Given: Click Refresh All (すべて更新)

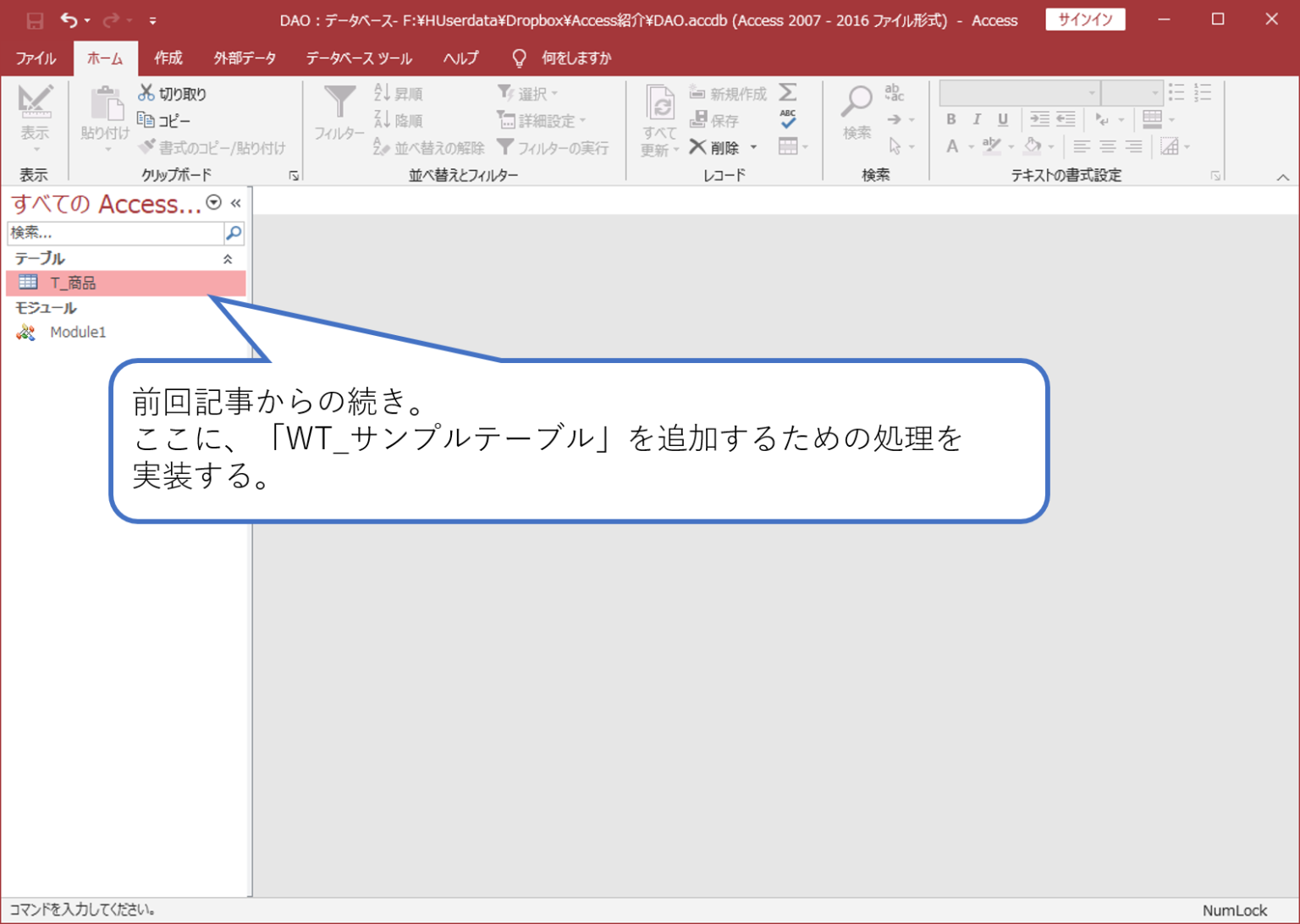Looking at the screenshot, I should click(x=658, y=119).
